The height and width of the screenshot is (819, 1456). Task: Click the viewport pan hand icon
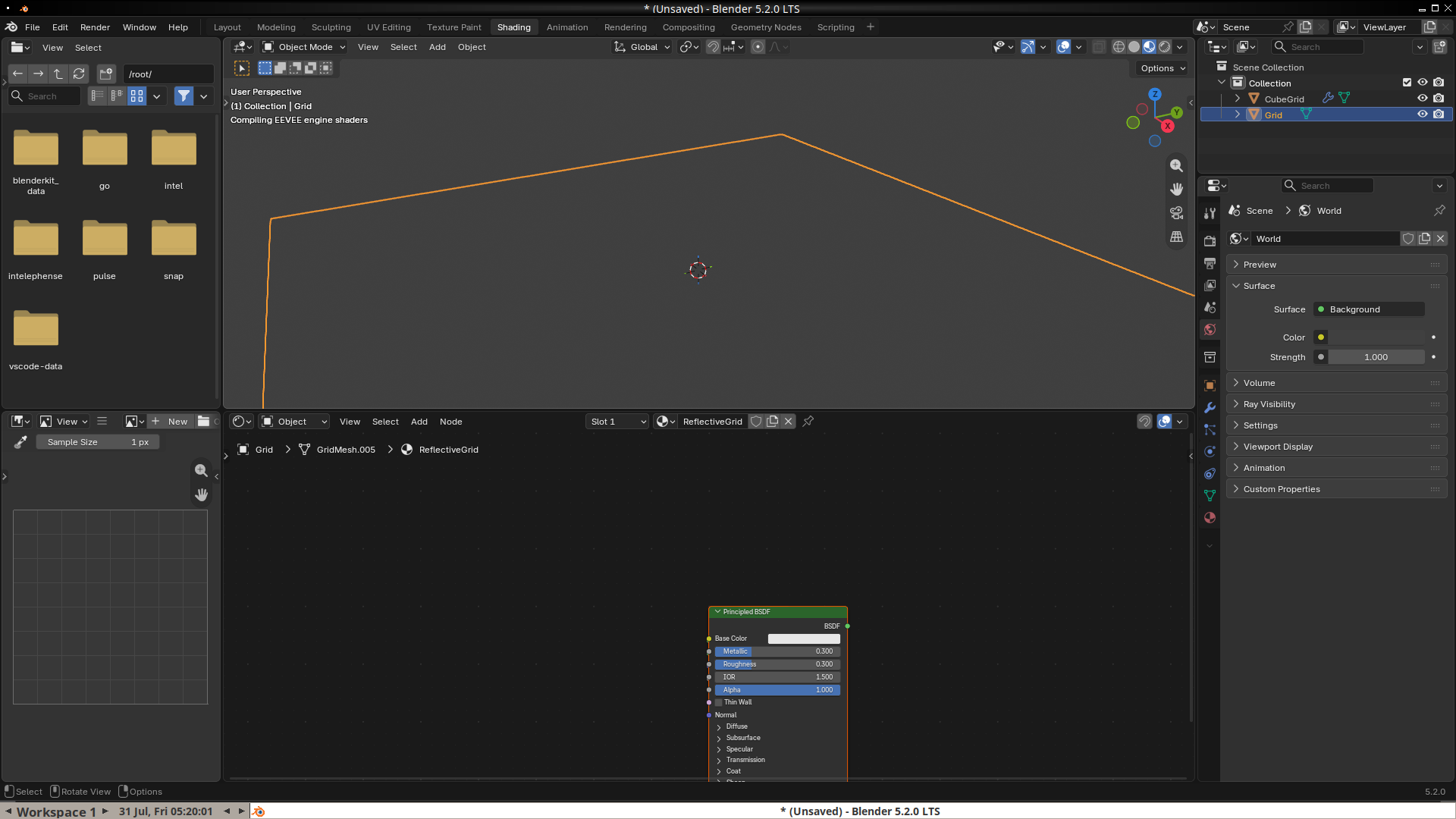1176,189
